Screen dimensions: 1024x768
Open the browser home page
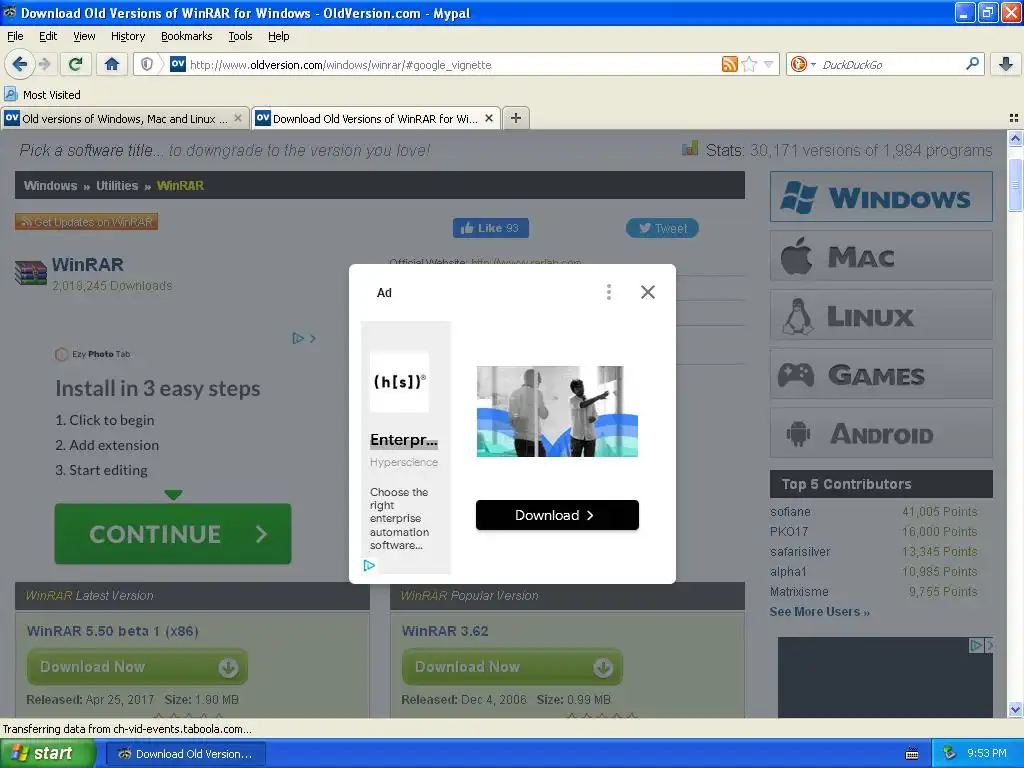tap(112, 64)
